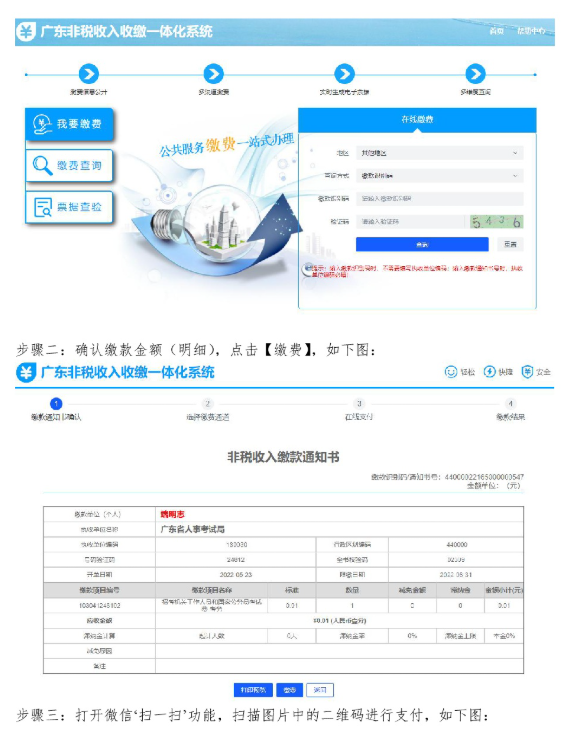Screen dimensions: 573x740
Task: Click the 打印预览 button
Action: pyautogui.click(x=253, y=690)
